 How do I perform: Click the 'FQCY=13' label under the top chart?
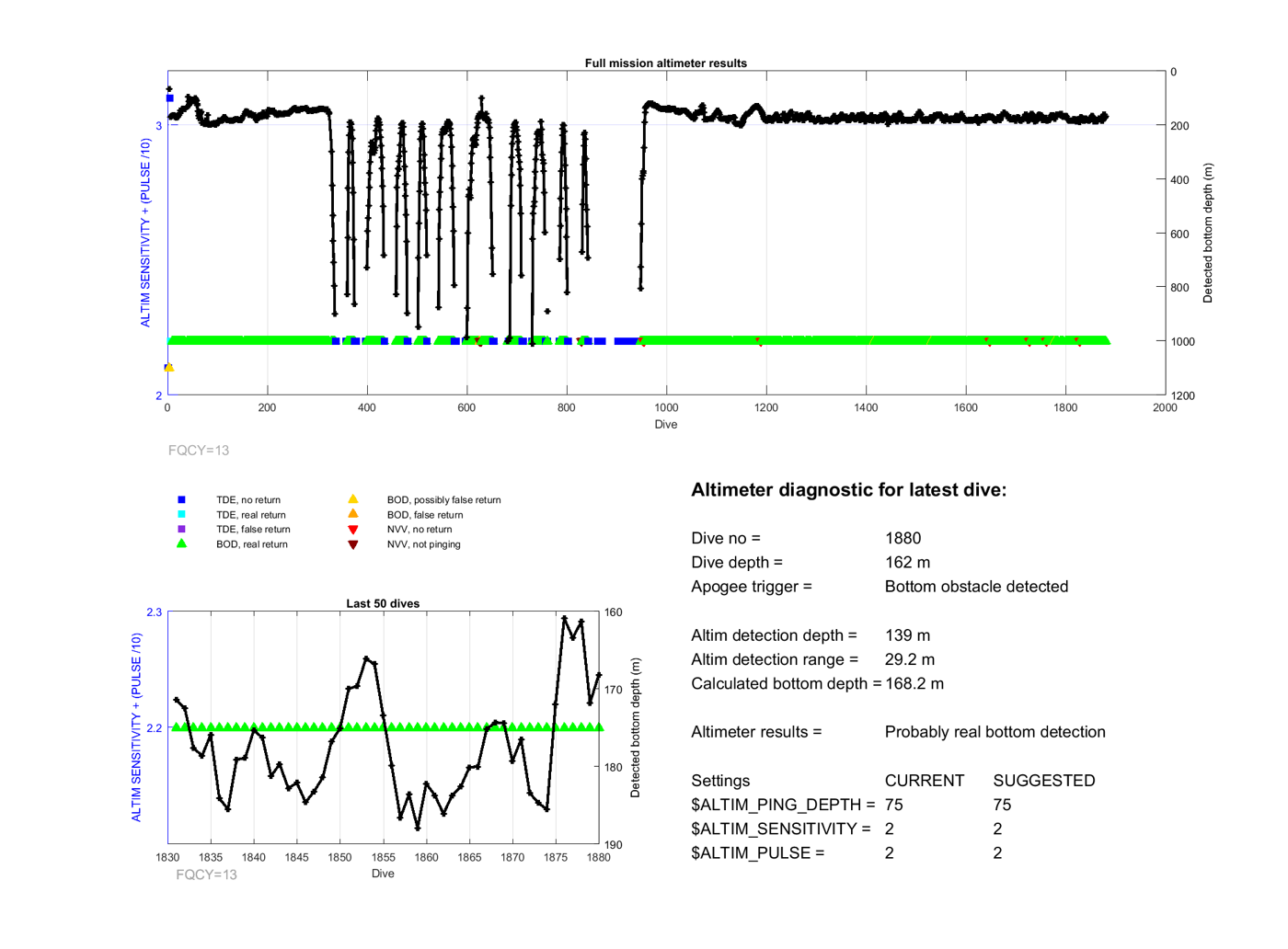[199, 451]
